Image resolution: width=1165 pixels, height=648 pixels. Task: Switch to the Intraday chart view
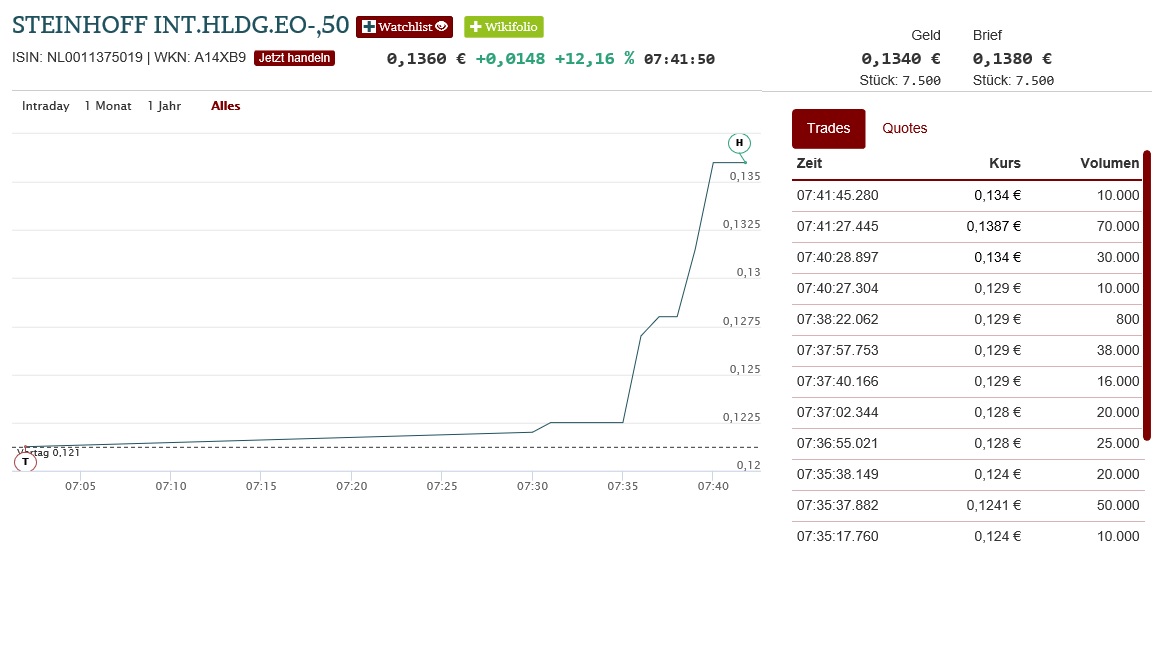pyautogui.click(x=45, y=105)
